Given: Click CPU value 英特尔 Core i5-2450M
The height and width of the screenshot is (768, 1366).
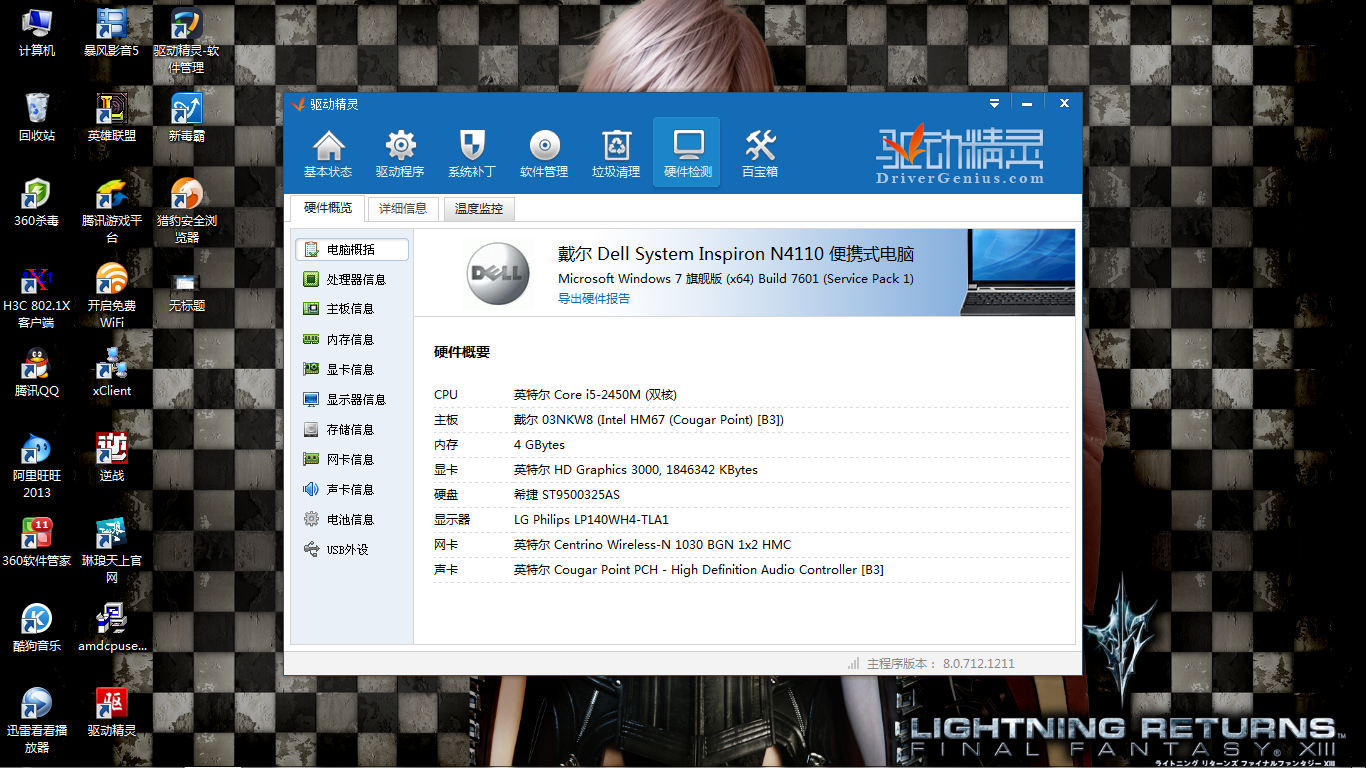Looking at the screenshot, I should click(595, 394).
